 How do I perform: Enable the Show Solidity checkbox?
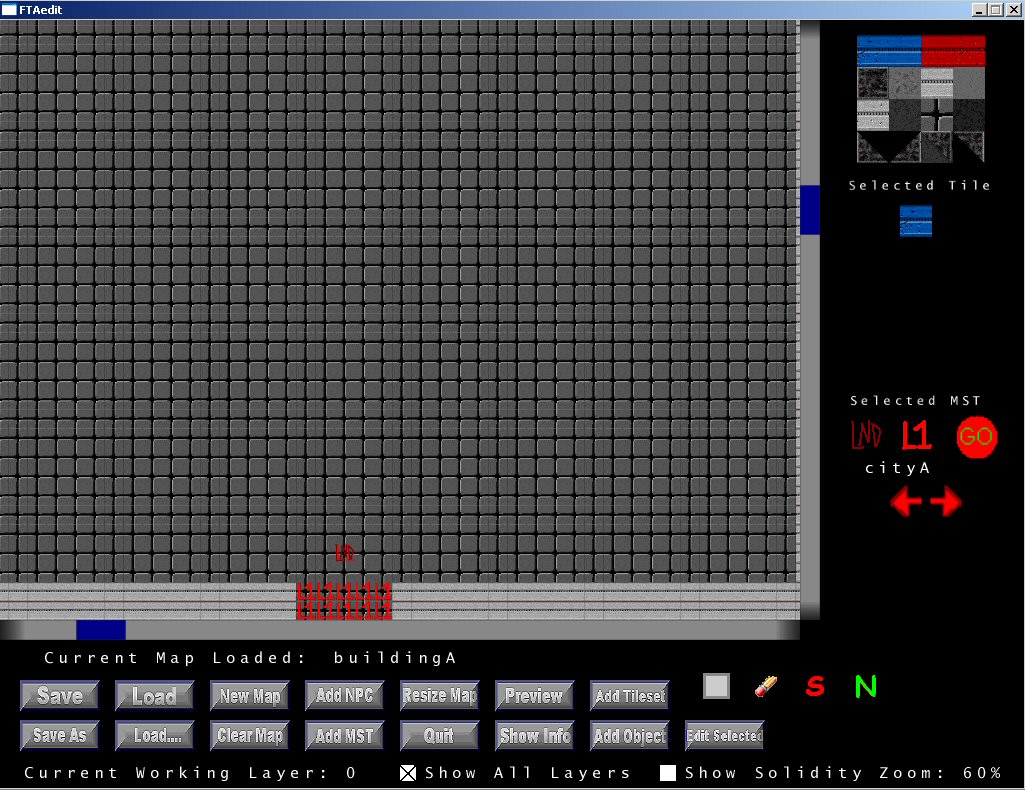668,773
